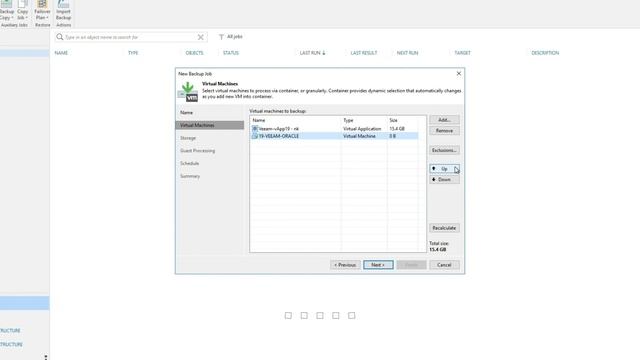Click the Add... button
640x360 pixels.
point(444,120)
